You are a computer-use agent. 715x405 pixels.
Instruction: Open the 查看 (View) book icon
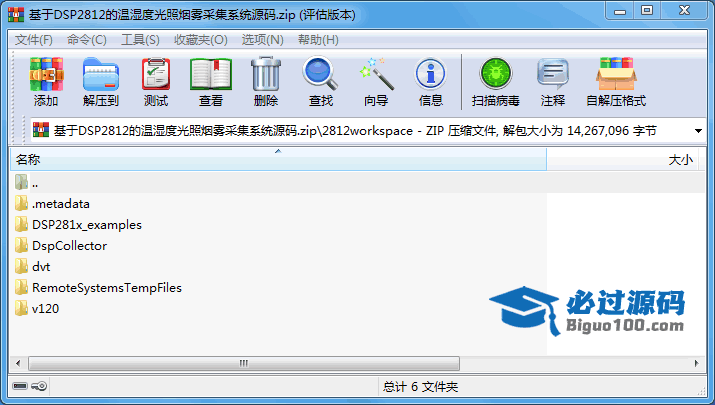pyautogui.click(x=211, y=81)
